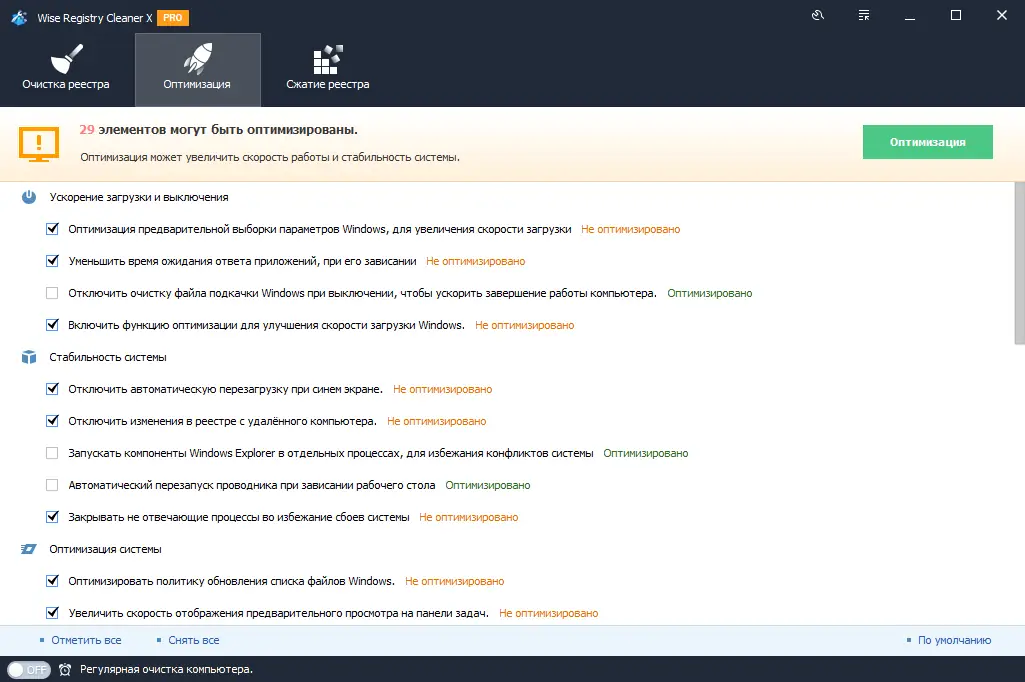The image size is (1025, 682).
Task: Click the 29 элементов могут быть оптимизированы text
Action: [x=218, y=129]
